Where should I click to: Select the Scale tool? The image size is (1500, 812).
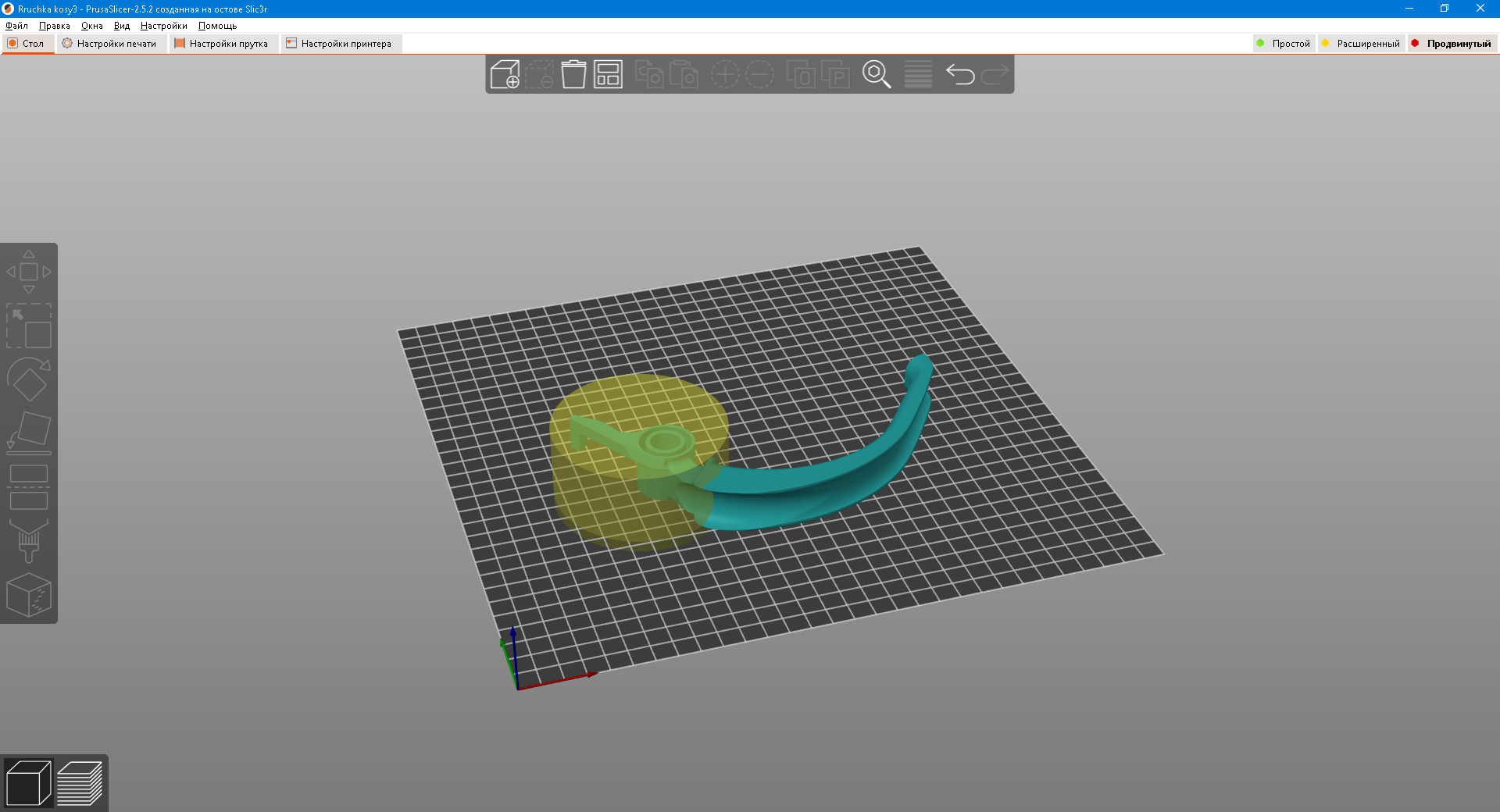[x=29, y=326]
